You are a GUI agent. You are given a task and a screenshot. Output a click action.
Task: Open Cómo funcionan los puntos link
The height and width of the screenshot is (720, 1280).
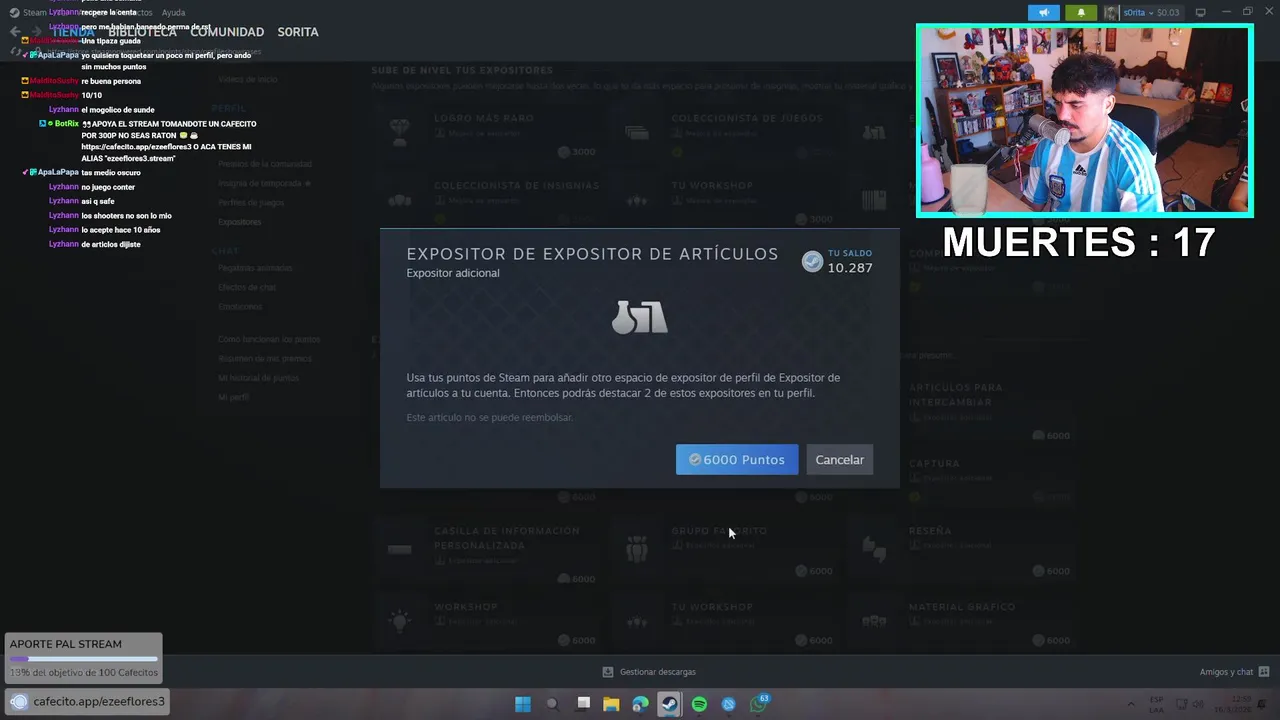[x=268, y=340]
